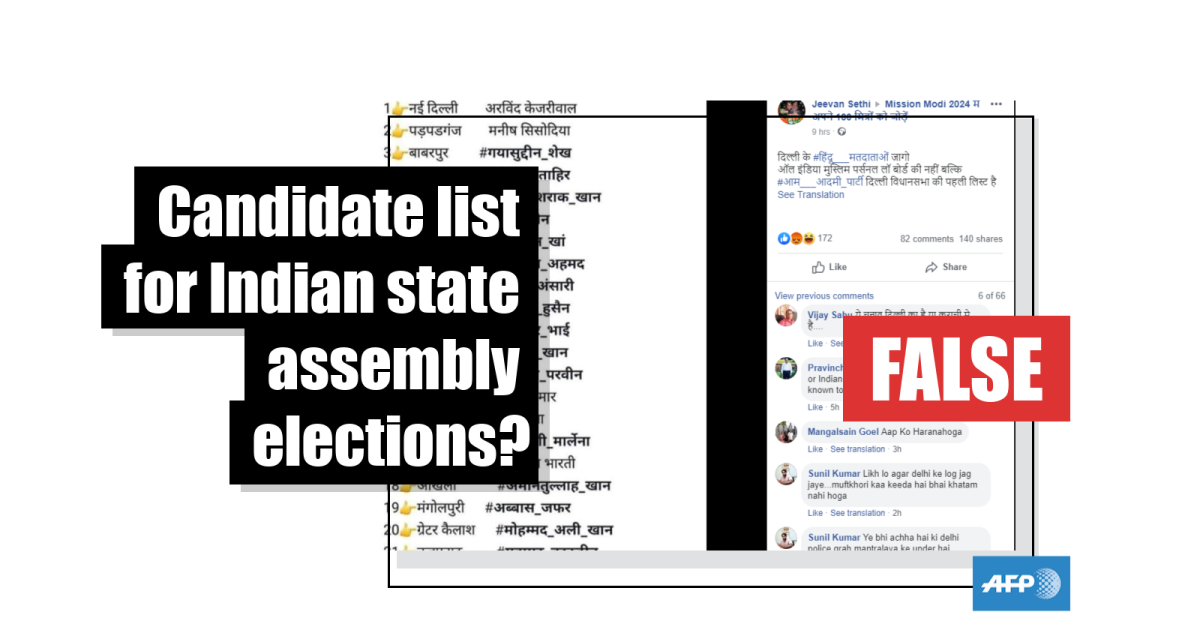Click the red FALSE label
This screenshot has height=630, width=1200.
coord(956,368)
